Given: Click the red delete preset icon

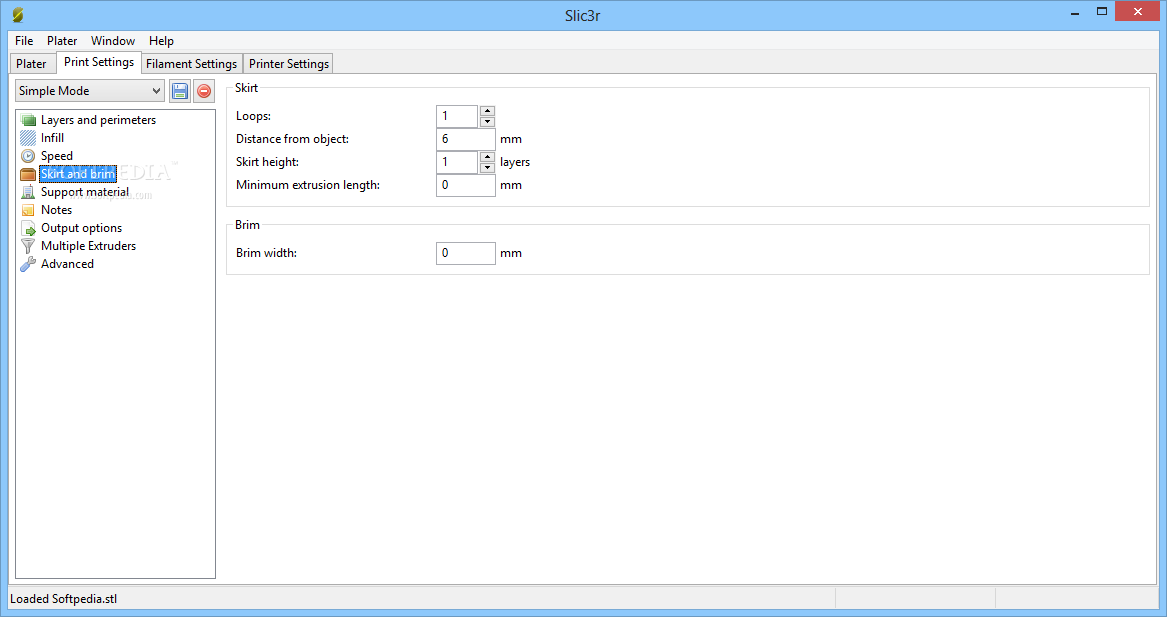Looking at the screenshot, I should (x=204, y=91).
